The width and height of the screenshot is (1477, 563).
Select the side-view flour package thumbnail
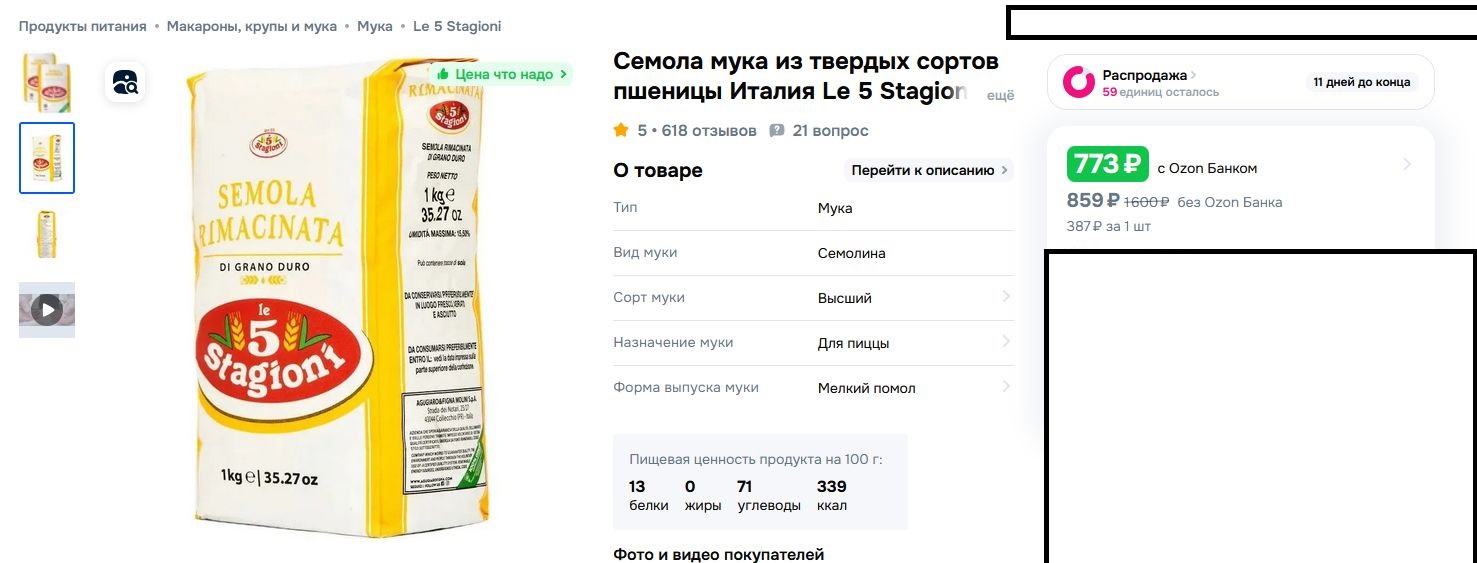click(47, 234)
